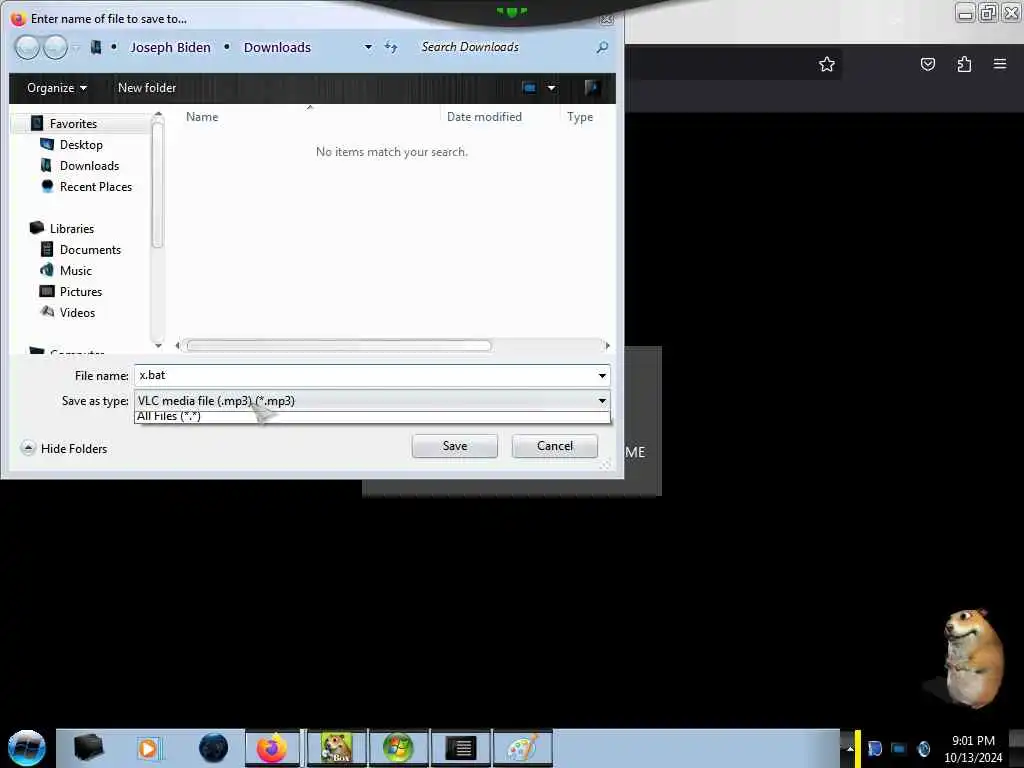Select Downloads under Favorites
This screenshot has height=768, width=1024.
coord(89,165)
